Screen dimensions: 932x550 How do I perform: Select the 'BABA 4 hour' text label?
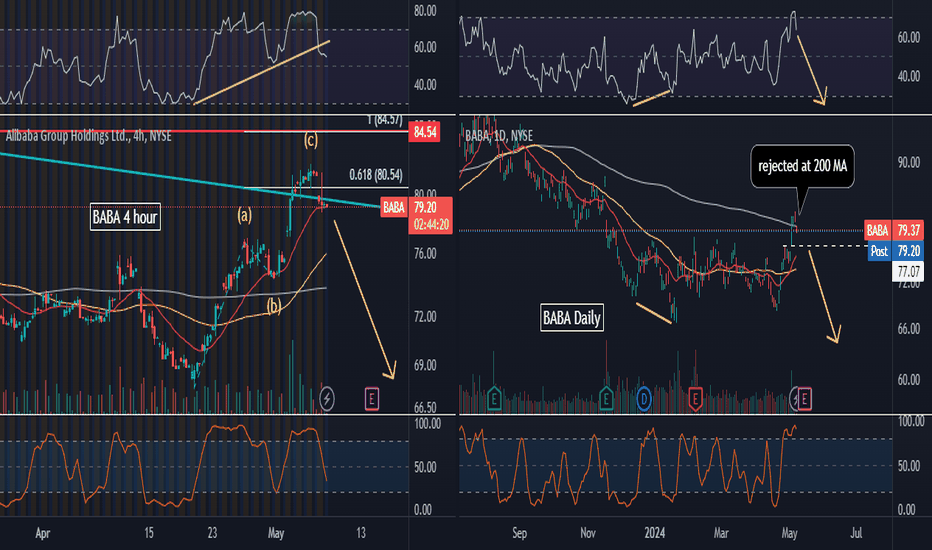pyautogui.click(x=125, y=217)
